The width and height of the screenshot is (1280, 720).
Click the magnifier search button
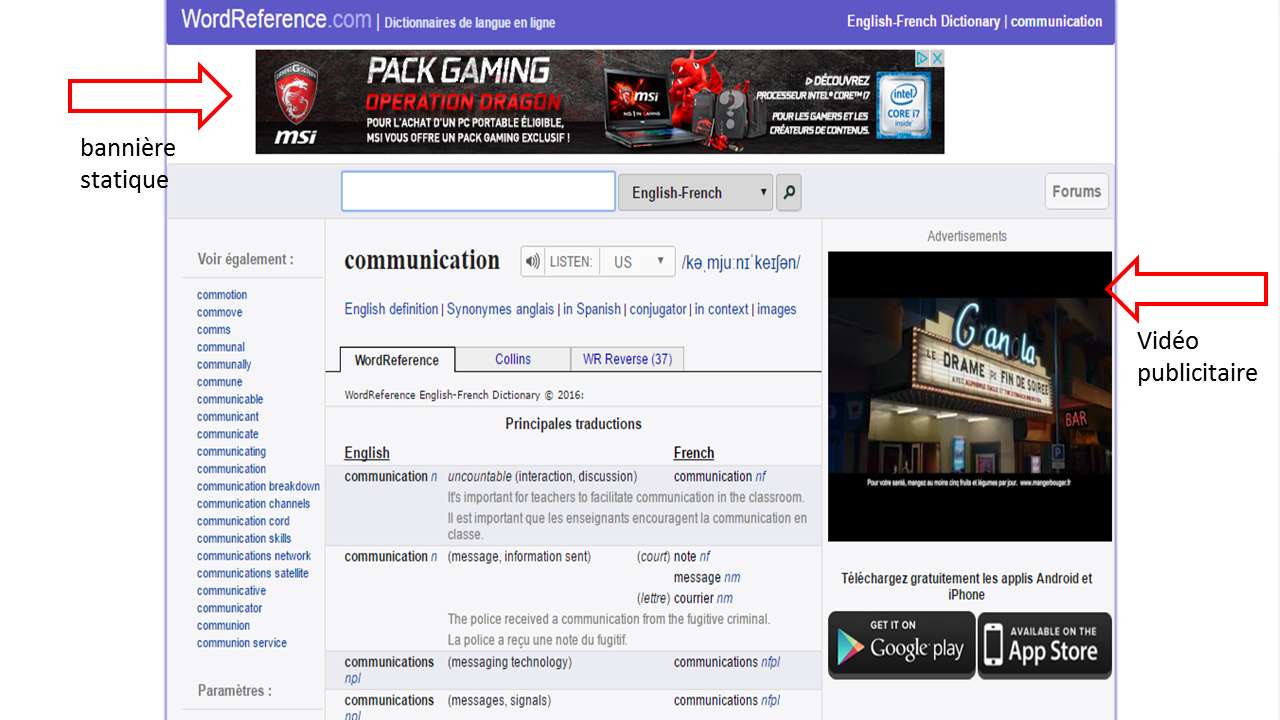click(789, 192)
